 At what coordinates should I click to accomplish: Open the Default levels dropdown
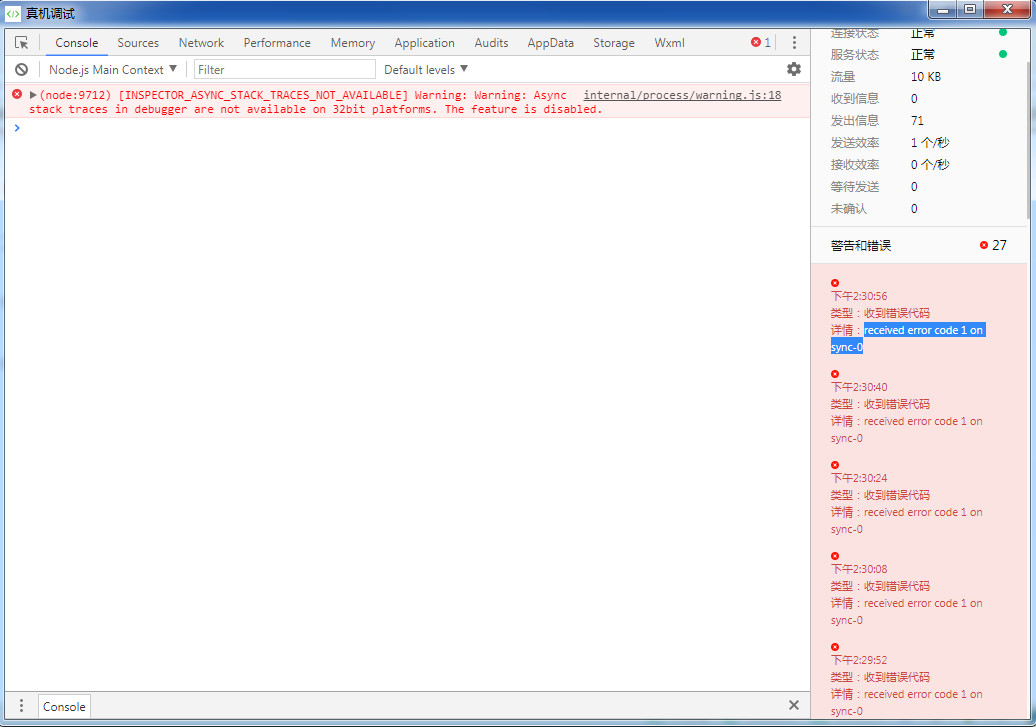426,70
